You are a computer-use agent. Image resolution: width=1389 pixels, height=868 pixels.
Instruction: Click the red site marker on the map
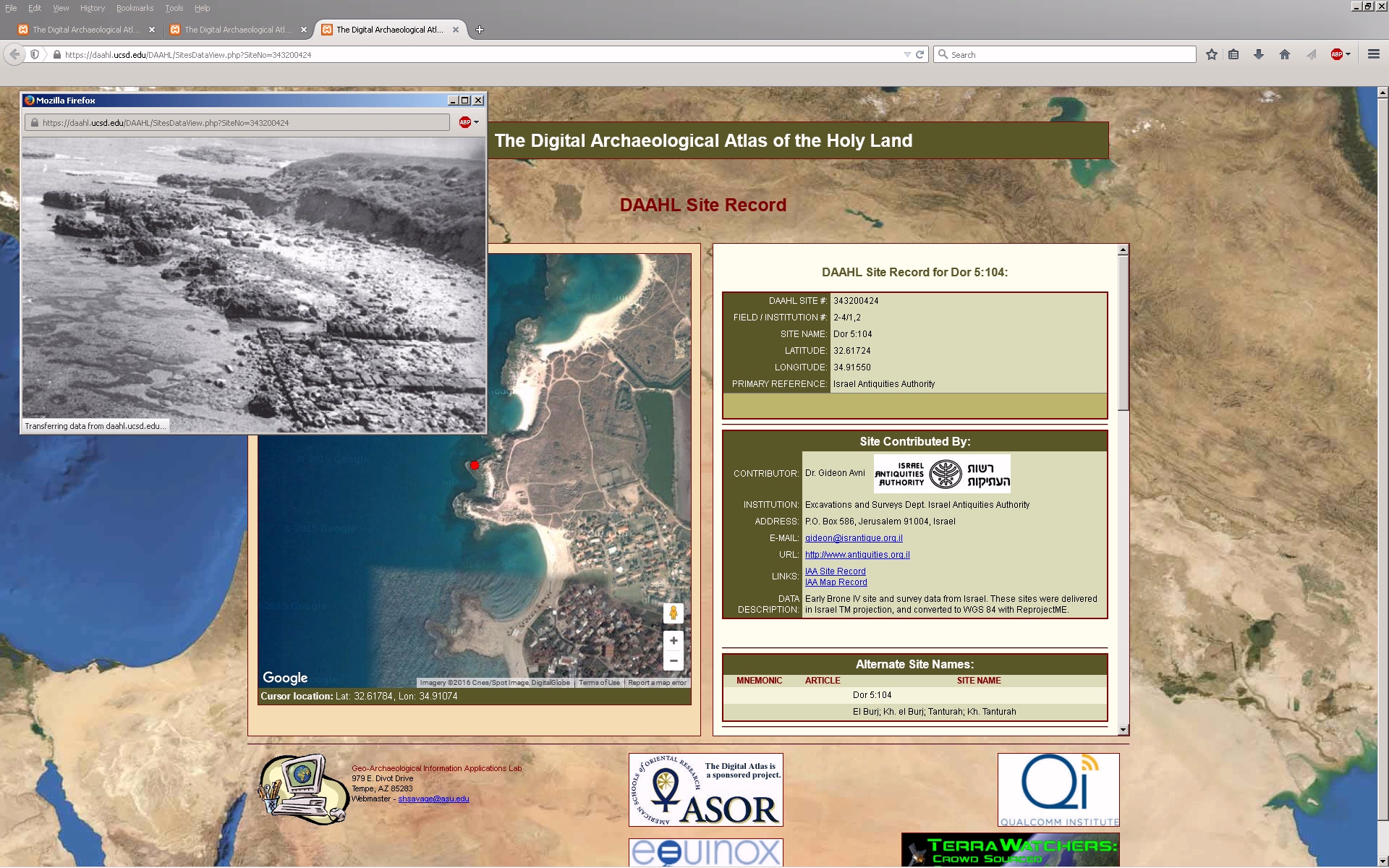pyautogui.click(x=475, y=465)
